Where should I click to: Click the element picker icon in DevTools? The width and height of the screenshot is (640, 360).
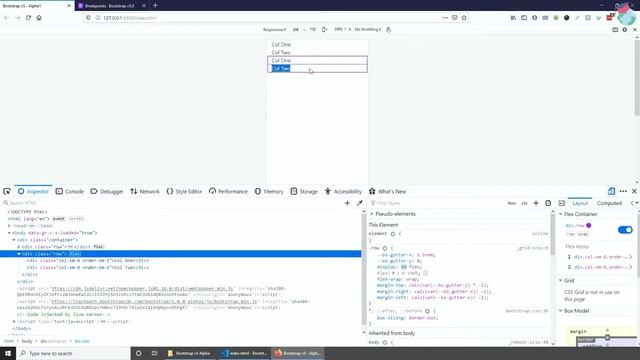(x=7, y=191)
